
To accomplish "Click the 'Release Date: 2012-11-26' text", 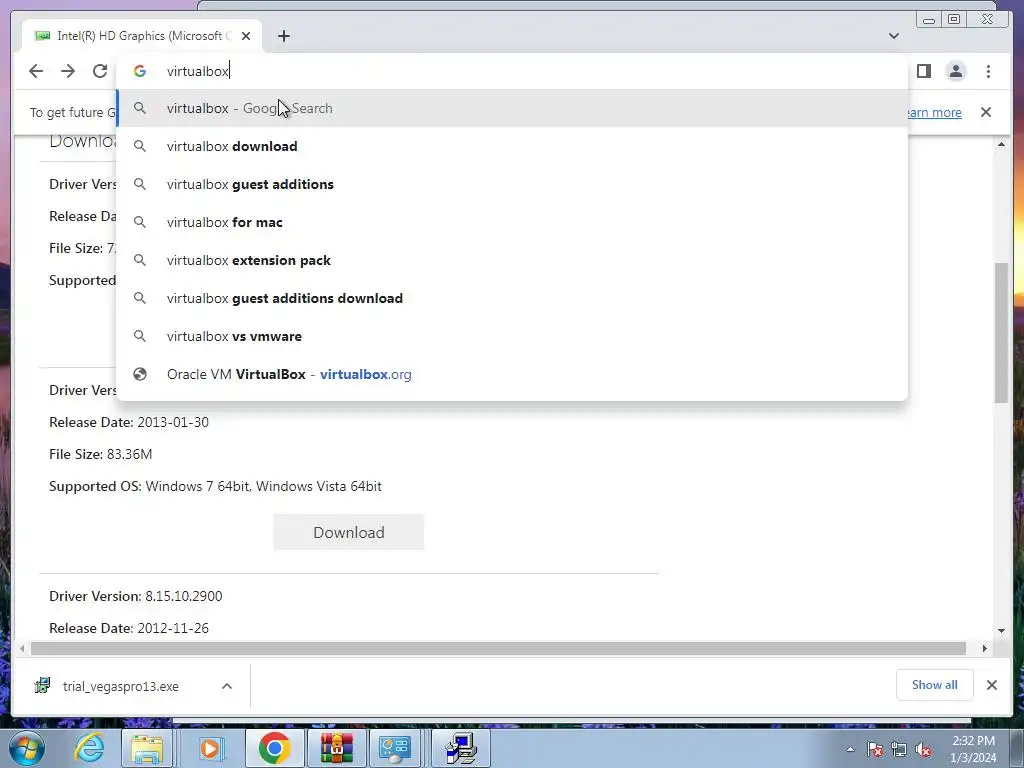I will [129, 628].
